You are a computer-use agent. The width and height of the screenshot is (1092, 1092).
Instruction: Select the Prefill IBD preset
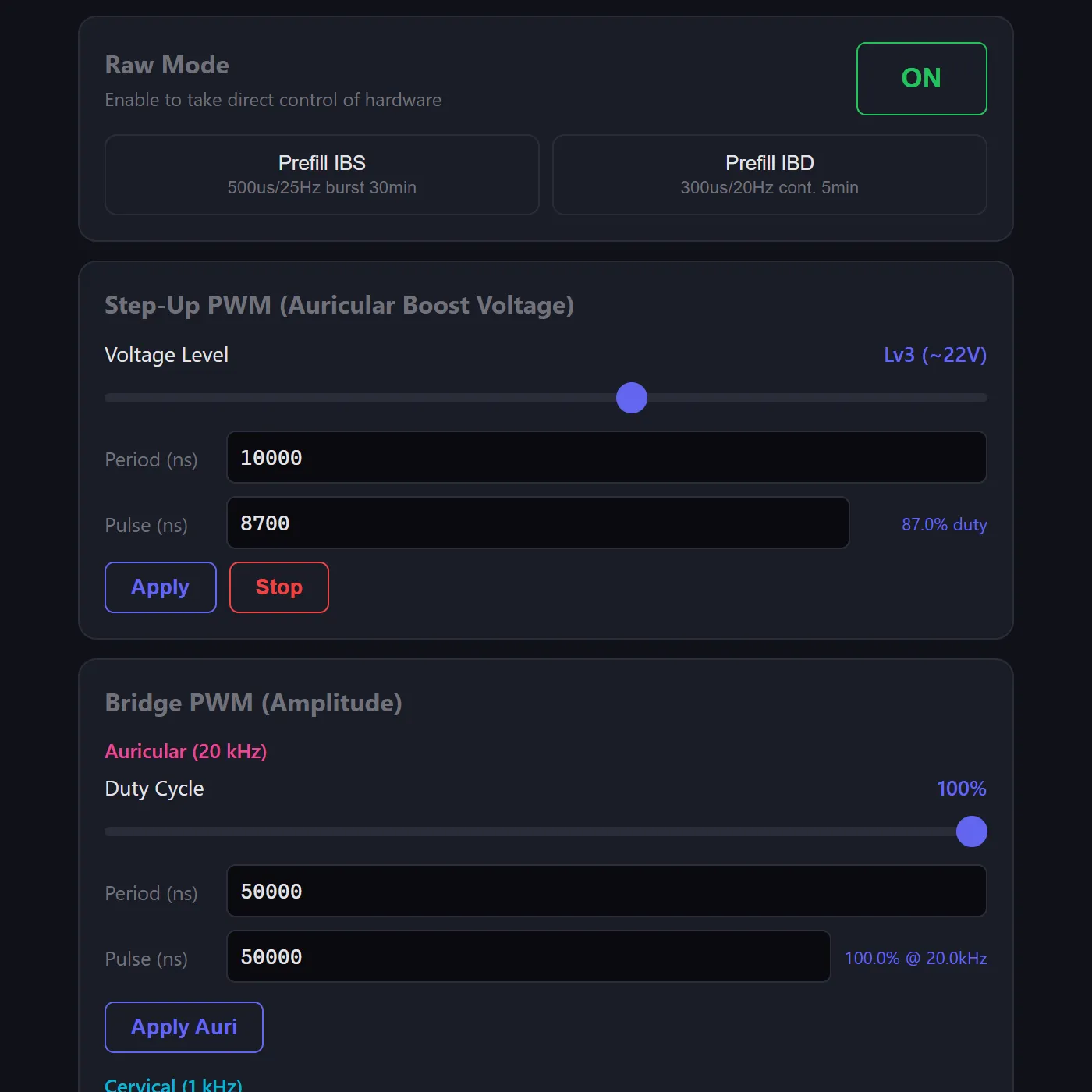[769, 175]
